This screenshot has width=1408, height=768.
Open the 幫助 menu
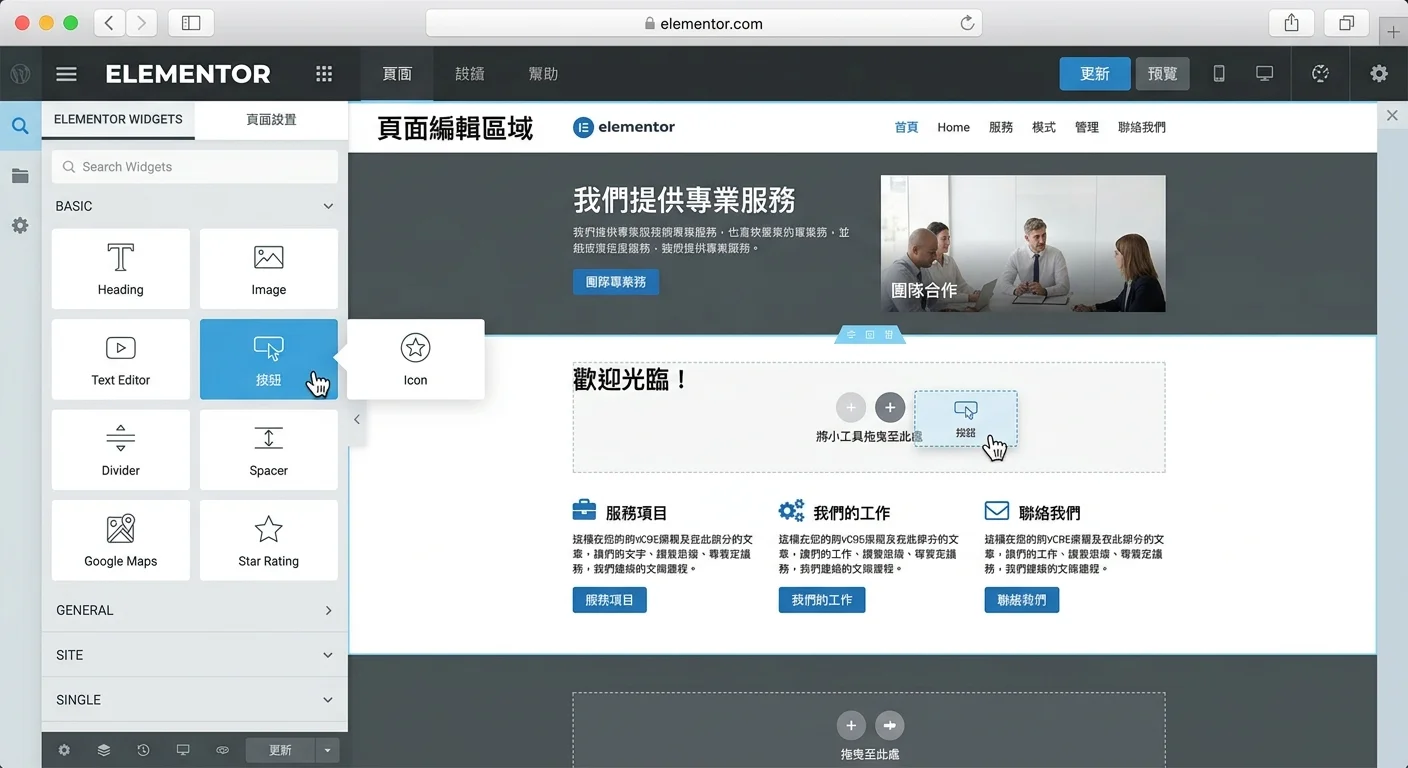[x=543, y=73]
